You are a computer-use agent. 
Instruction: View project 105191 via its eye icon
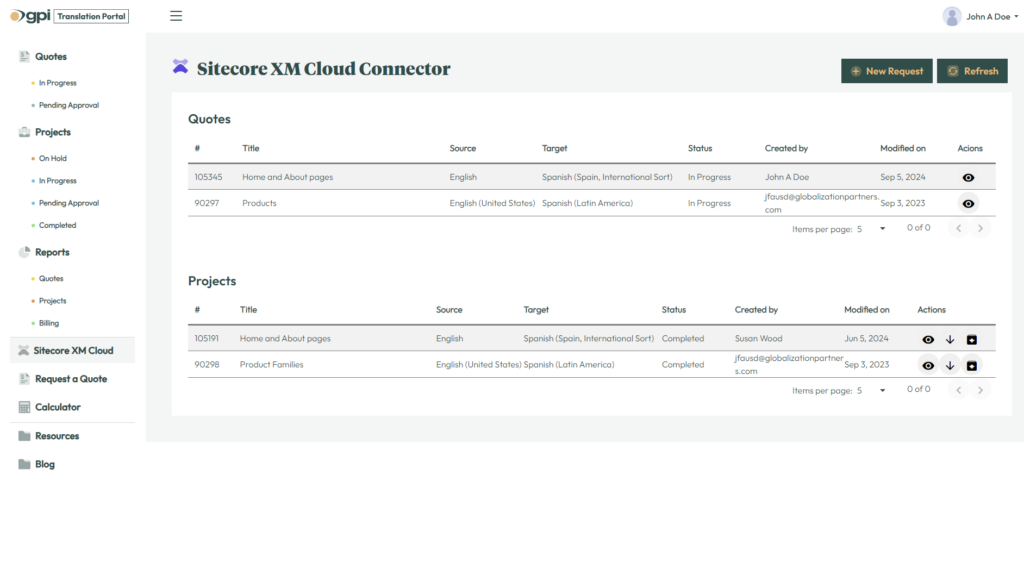[x=927, y=340]
